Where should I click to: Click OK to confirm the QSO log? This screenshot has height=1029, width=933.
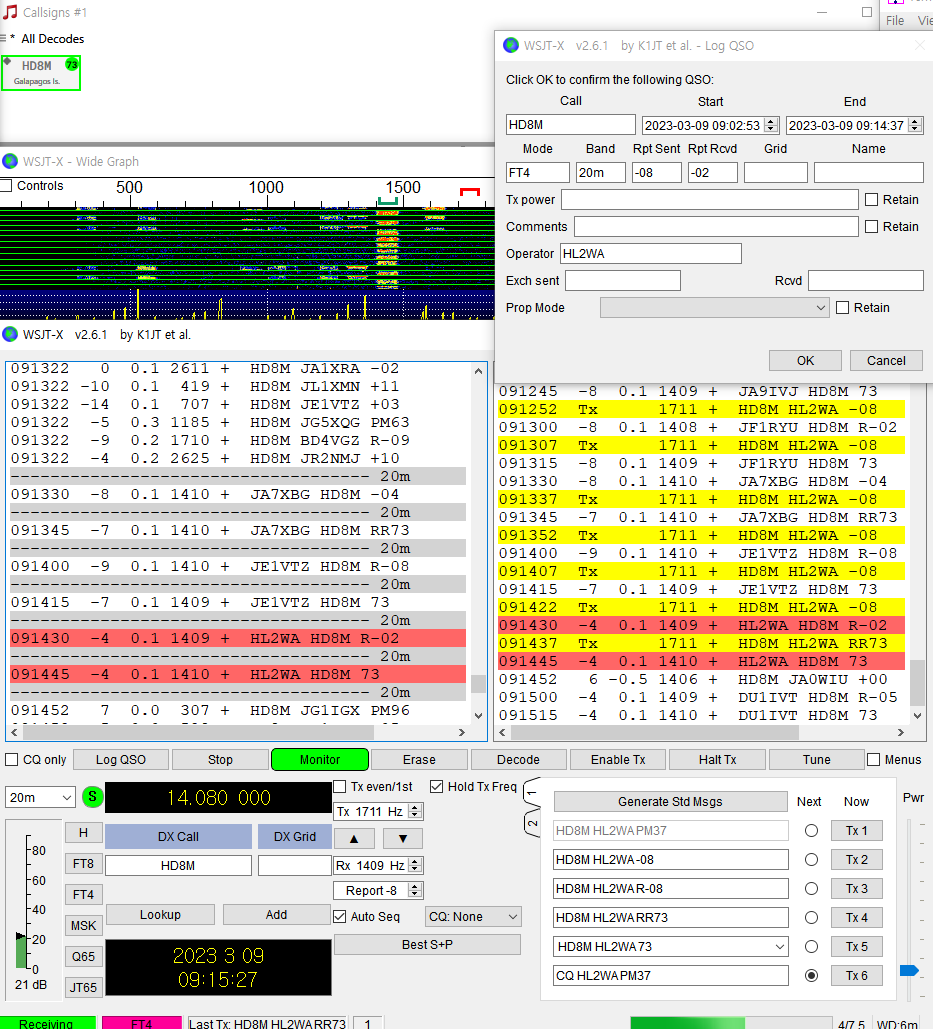click(x=805, y=361)
